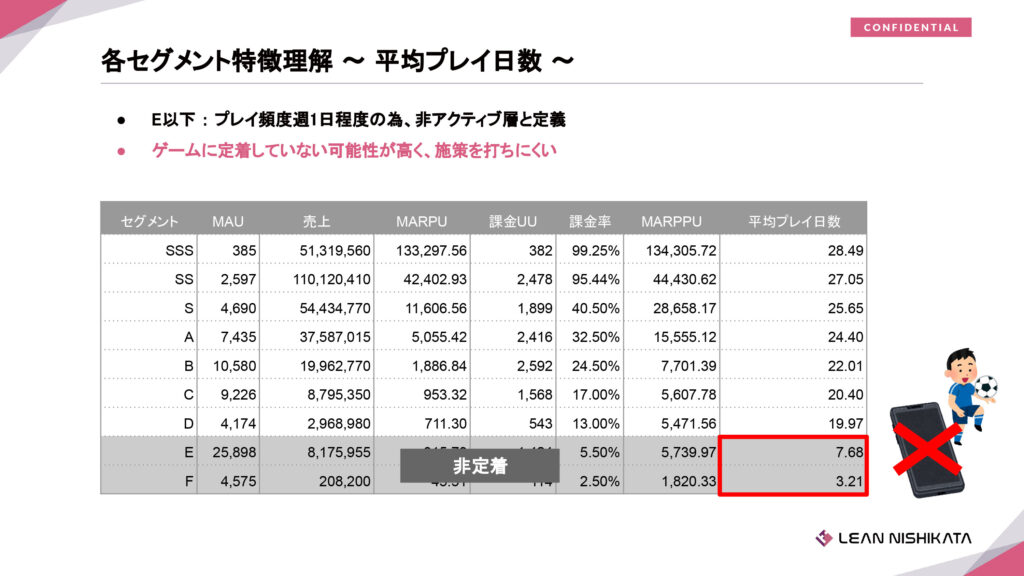The width and height of the screenshot is (1024, 576).
Task: Click the pink bullet text about ゲームに定着
Action: coord(353,151)
